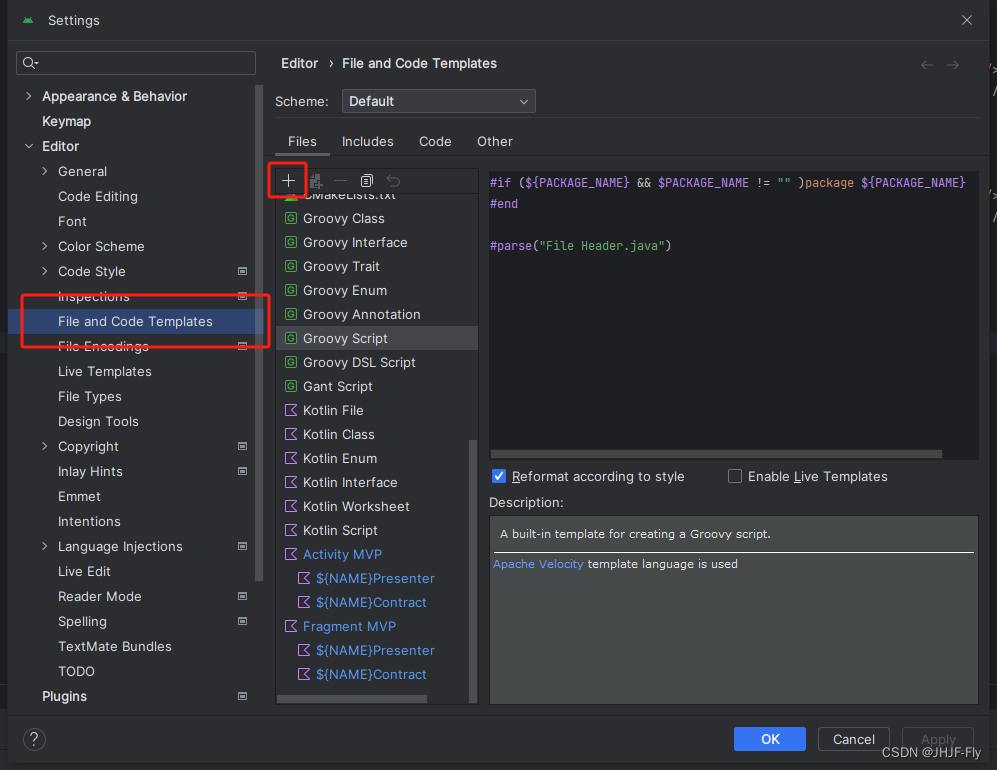
Task: Click the Groovy Interface template icon
Action: [x=291, y=242]
